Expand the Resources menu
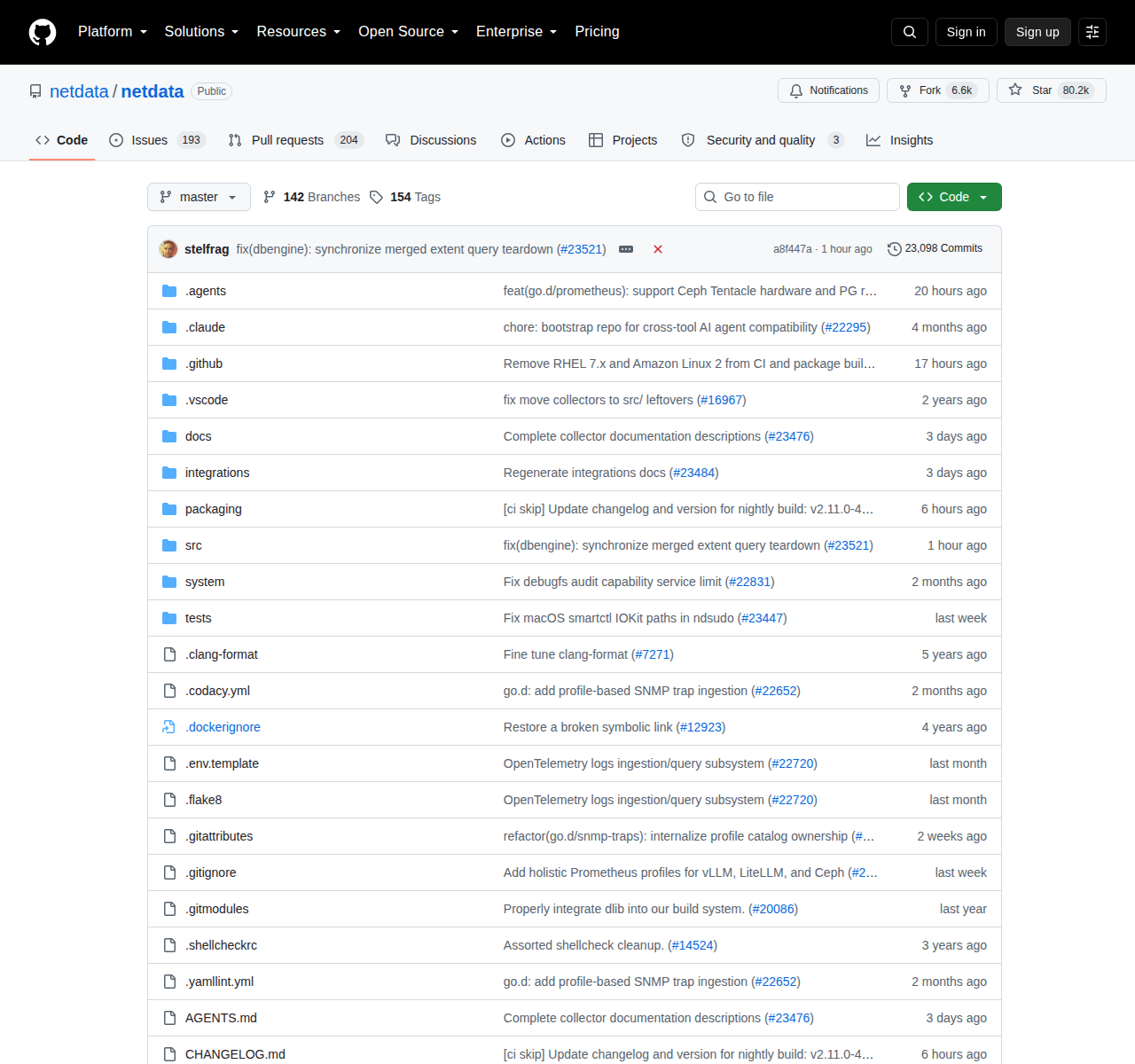1135x1064 pixels. coord(299,32)
